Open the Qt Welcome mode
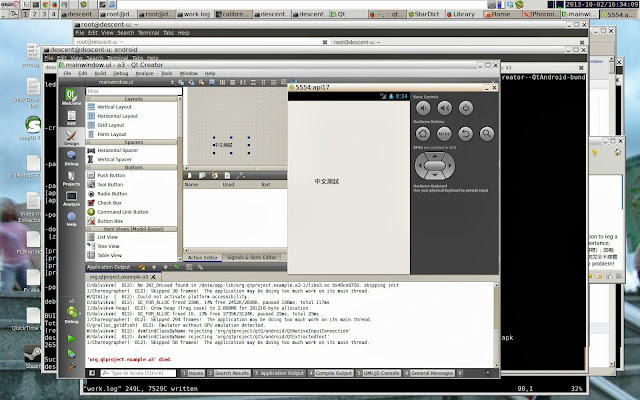 (71, 97)
